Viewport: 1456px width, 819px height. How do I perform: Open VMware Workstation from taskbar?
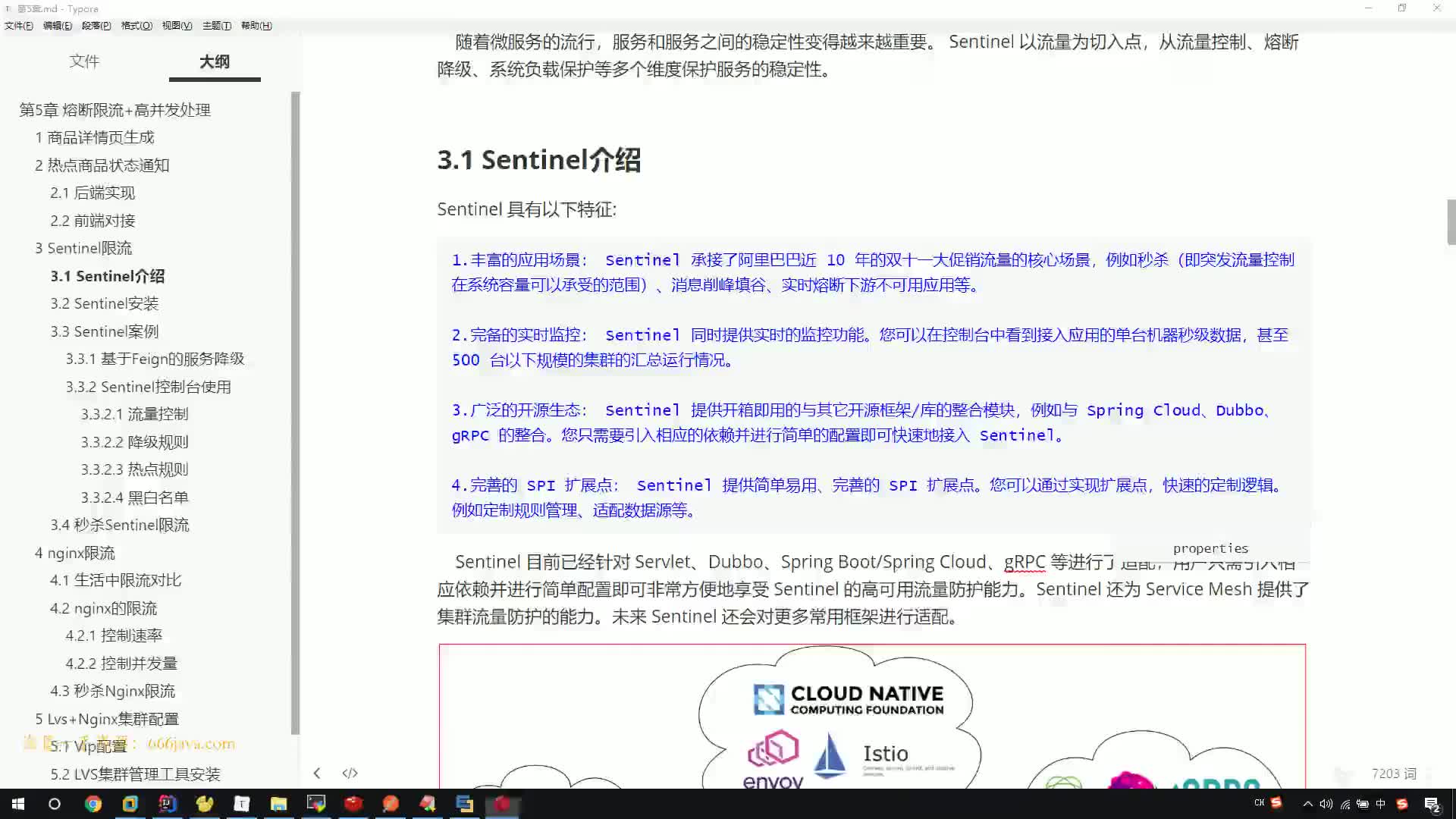click(130, 804)
